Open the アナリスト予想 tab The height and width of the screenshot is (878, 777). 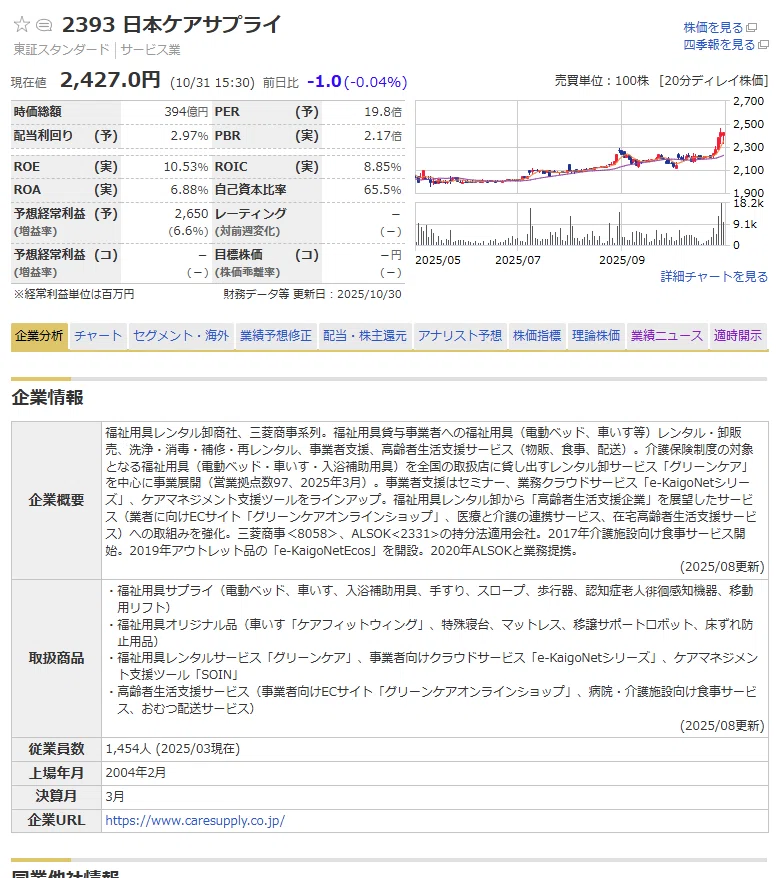pos(460,336)
